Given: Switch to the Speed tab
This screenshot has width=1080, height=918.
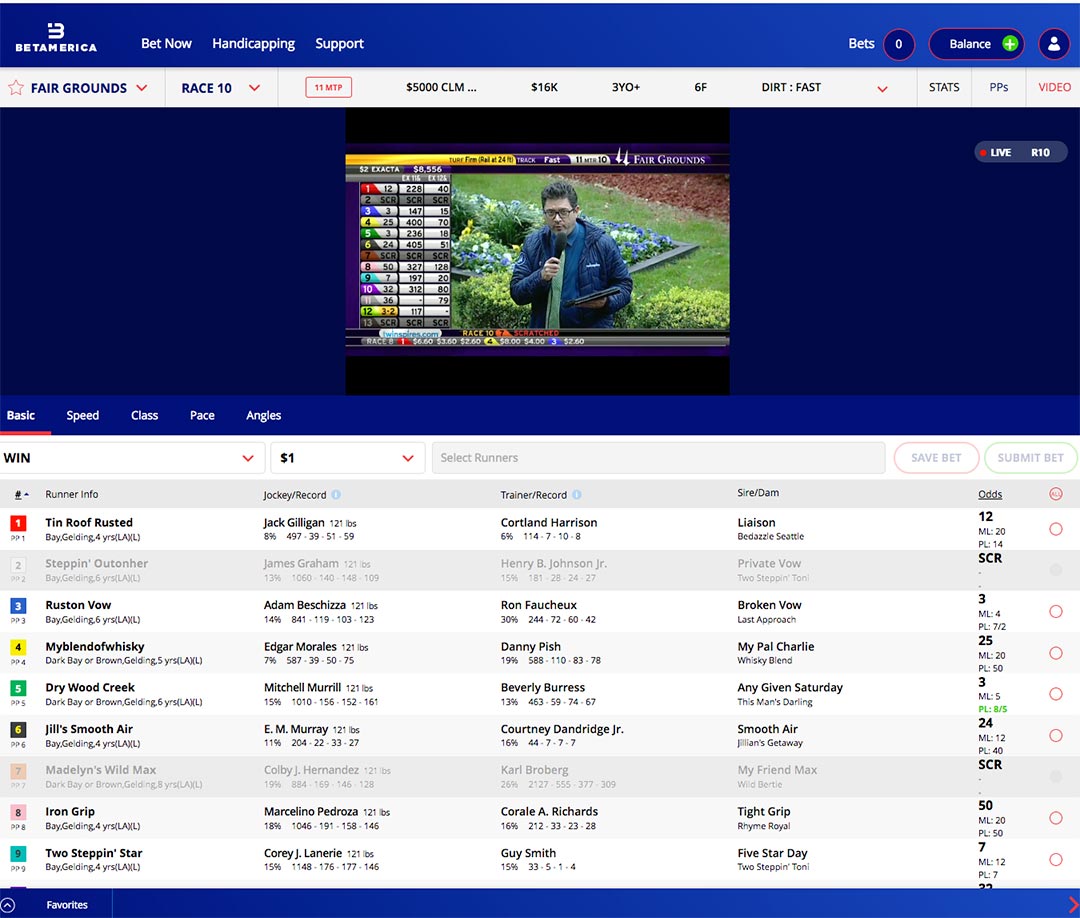Looking at the screenshot, I should (82, 416).
